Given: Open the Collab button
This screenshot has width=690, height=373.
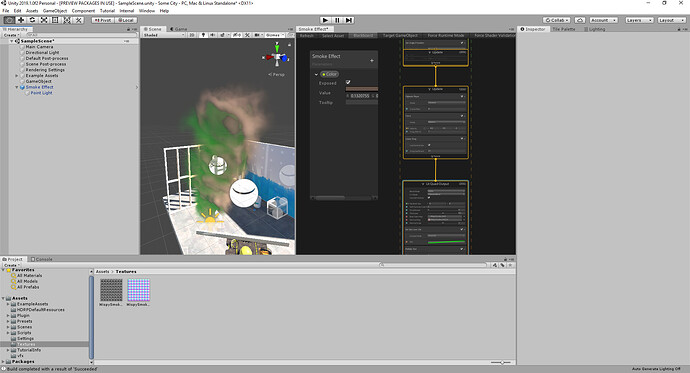Looking at the screenshot, I should click(x=557, y=20).
